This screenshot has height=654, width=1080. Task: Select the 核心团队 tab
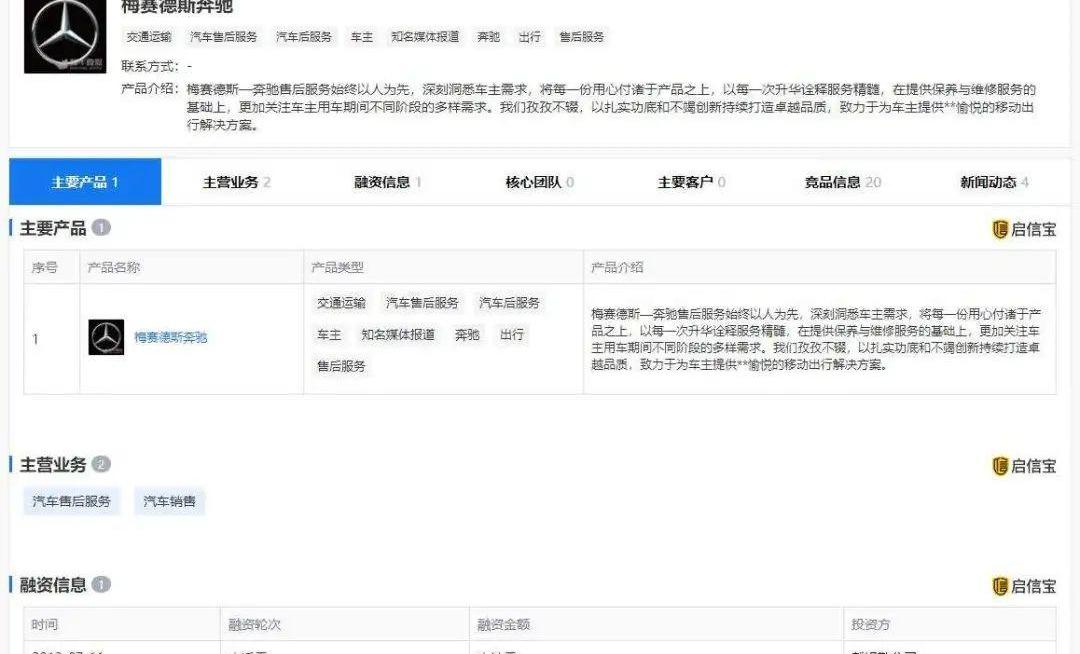pyautogui.click(x=539, y=182)
